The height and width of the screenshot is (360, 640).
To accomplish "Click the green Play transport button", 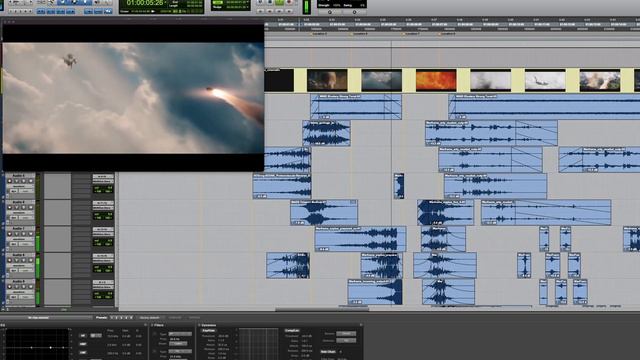I will point(280,3).
